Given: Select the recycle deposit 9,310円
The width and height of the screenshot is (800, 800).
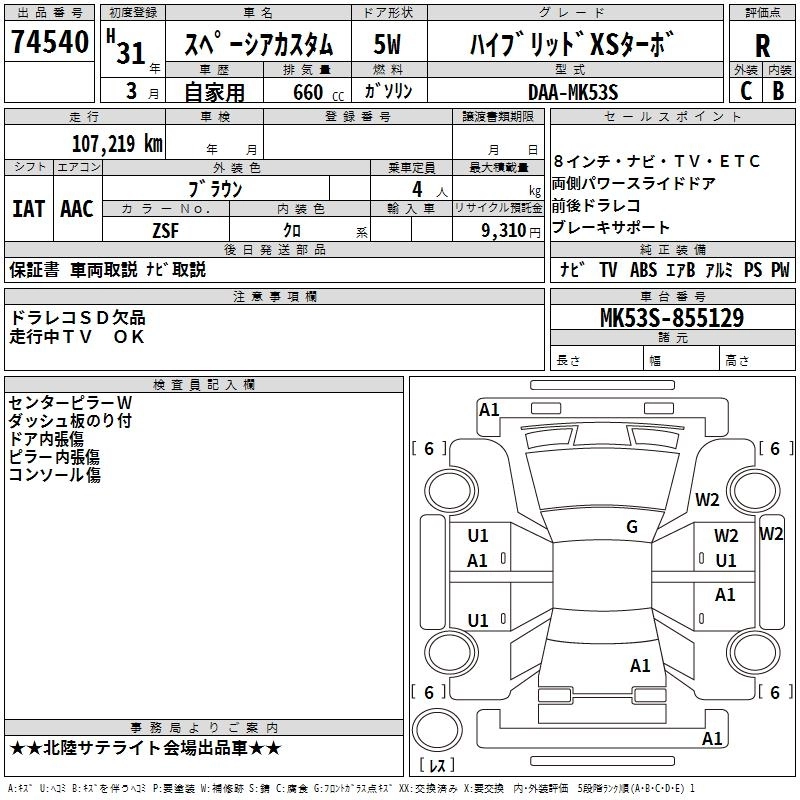Looking at the screenshot, I should tap(511, 231).
